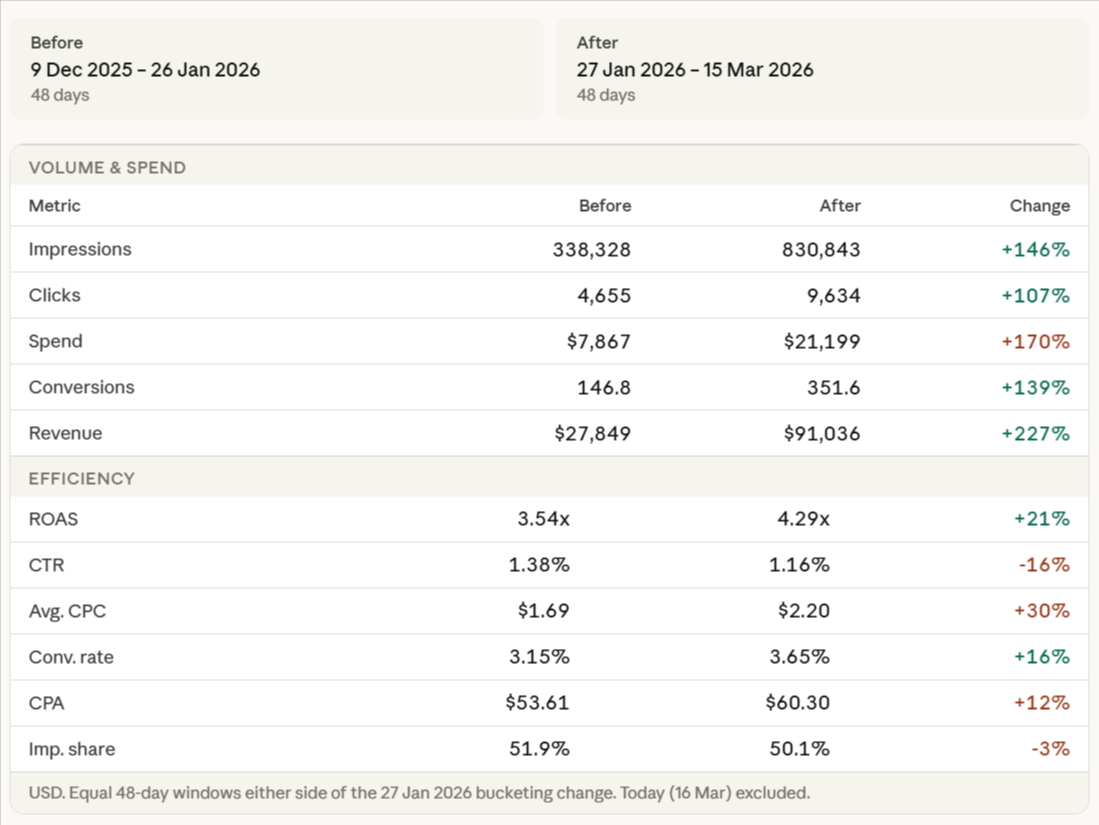
Task: Open the Impressions metric row
Action: click(x=80, y=249)
